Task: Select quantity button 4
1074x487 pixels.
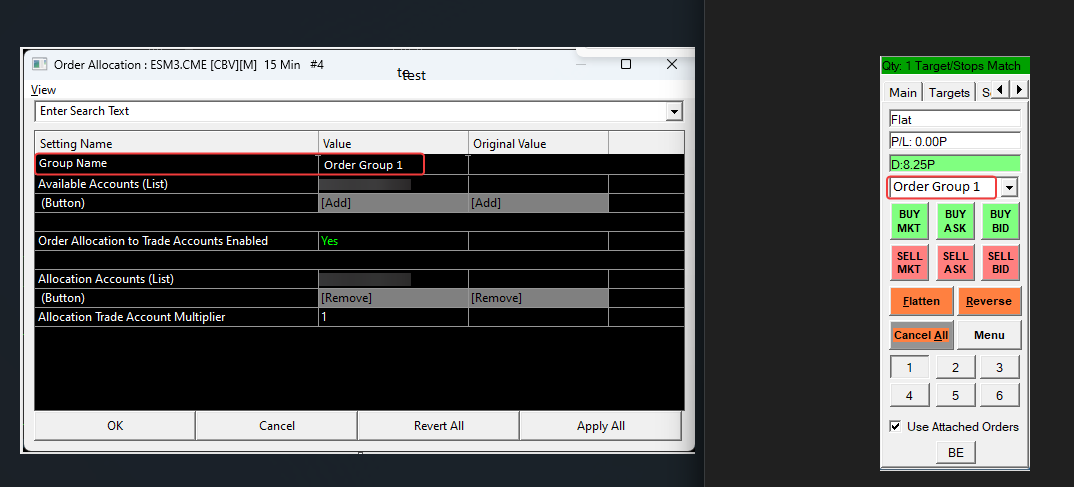Action: coord(909,395)
